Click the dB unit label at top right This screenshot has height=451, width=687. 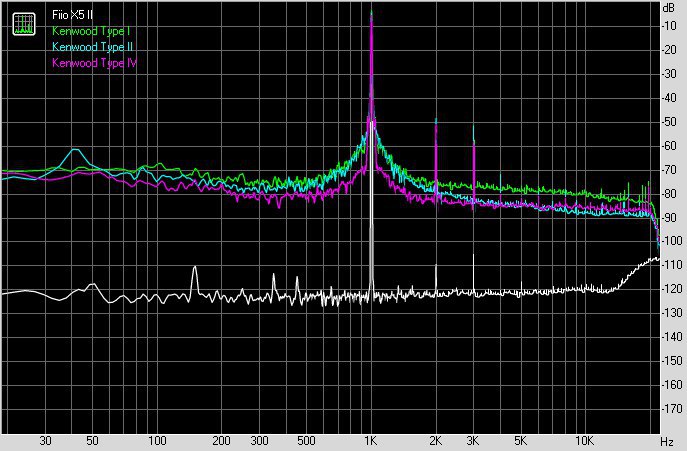click(669, 7)
